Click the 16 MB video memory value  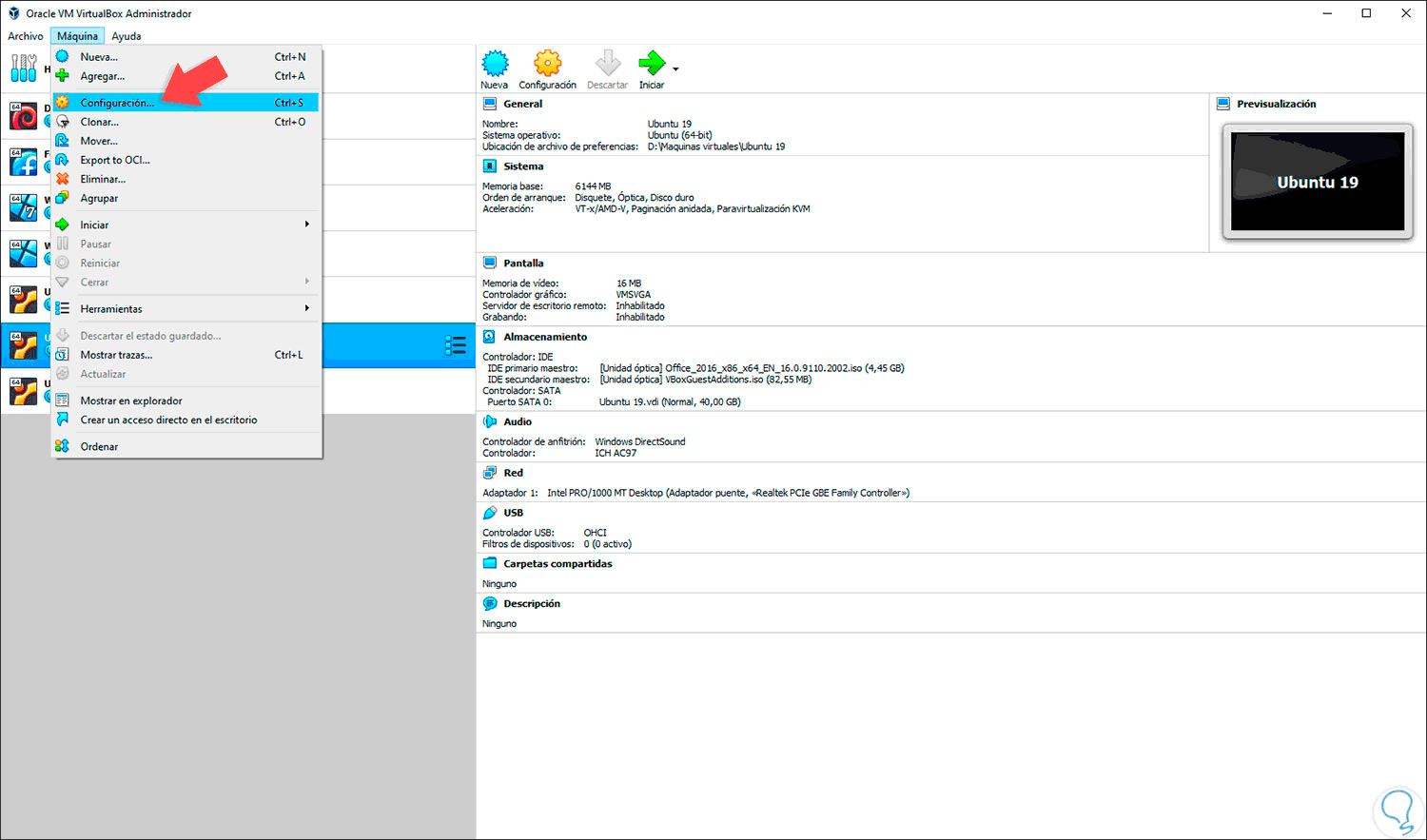(x=629, y=283)
